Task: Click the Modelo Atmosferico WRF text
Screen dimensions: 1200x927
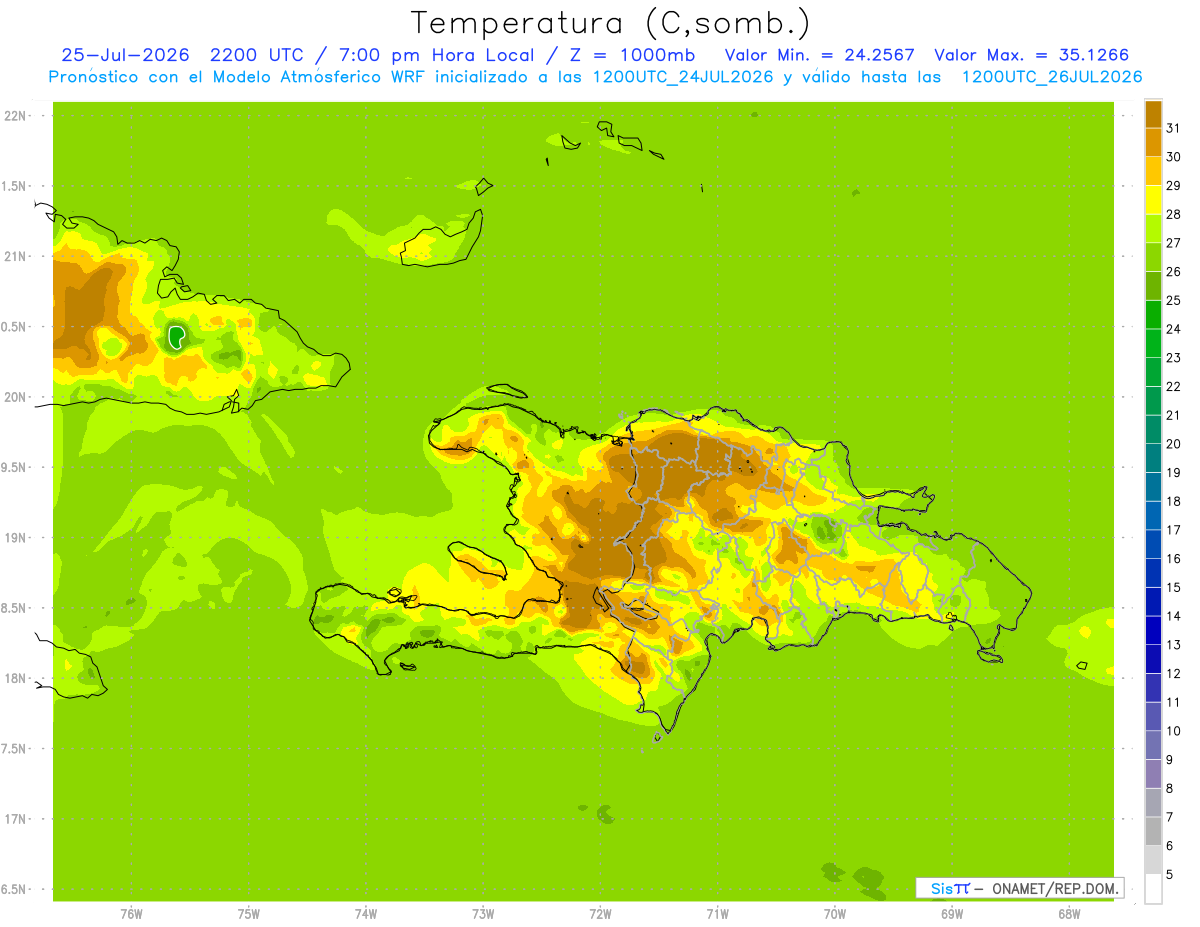Action: pos(319,77)
